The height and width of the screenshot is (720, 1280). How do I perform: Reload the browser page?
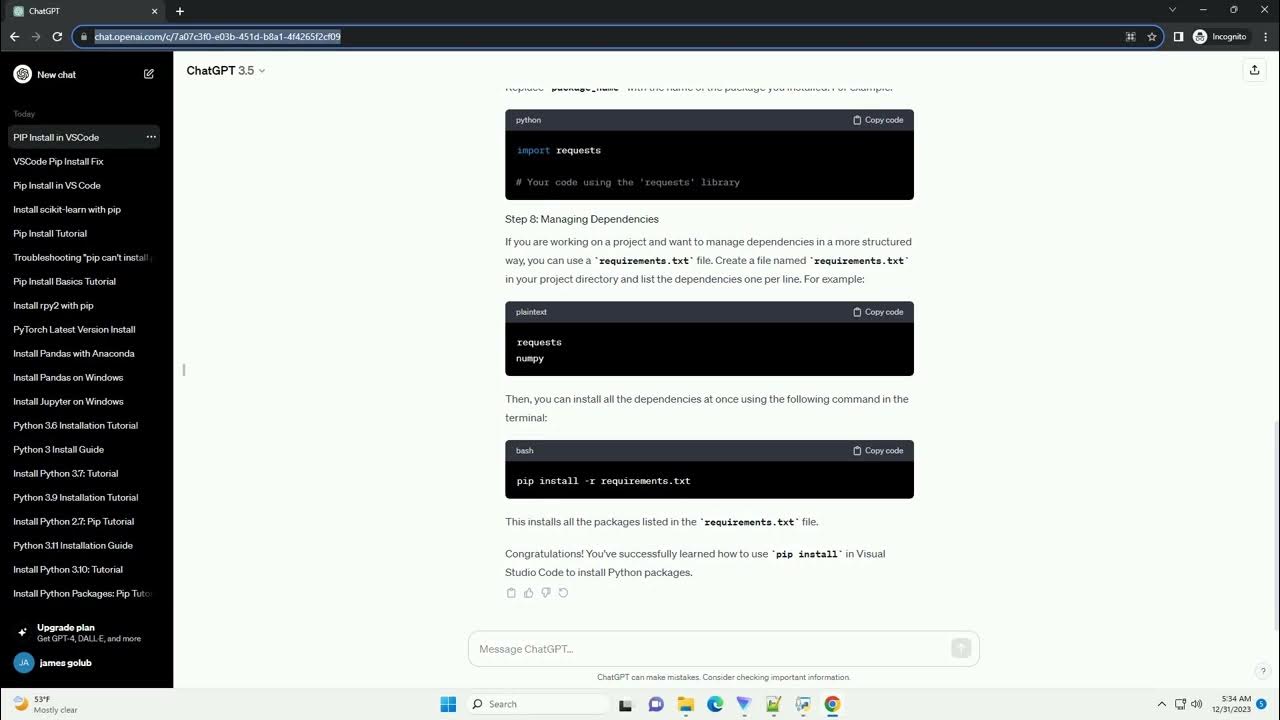[x=57, y=37]
